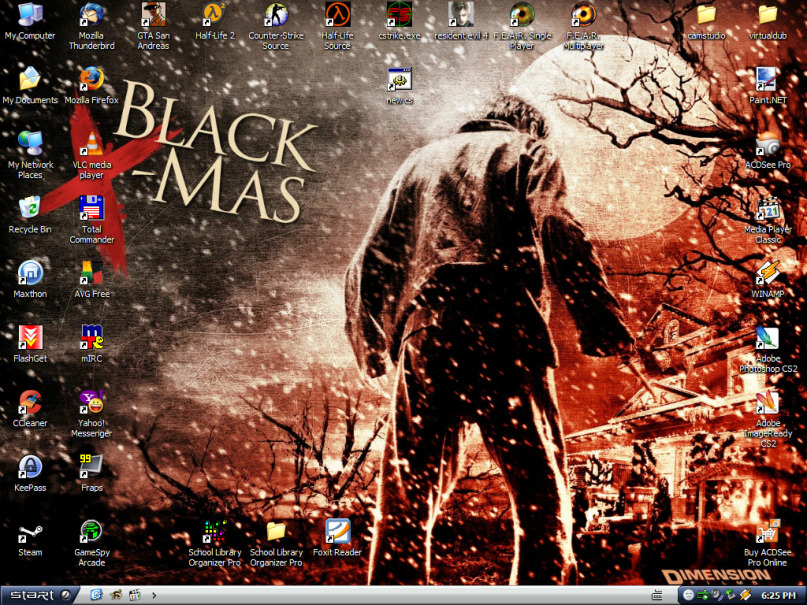Click the keyboard icon on taskbar
This screenshot has height=605, width=807.
(657, 595)
